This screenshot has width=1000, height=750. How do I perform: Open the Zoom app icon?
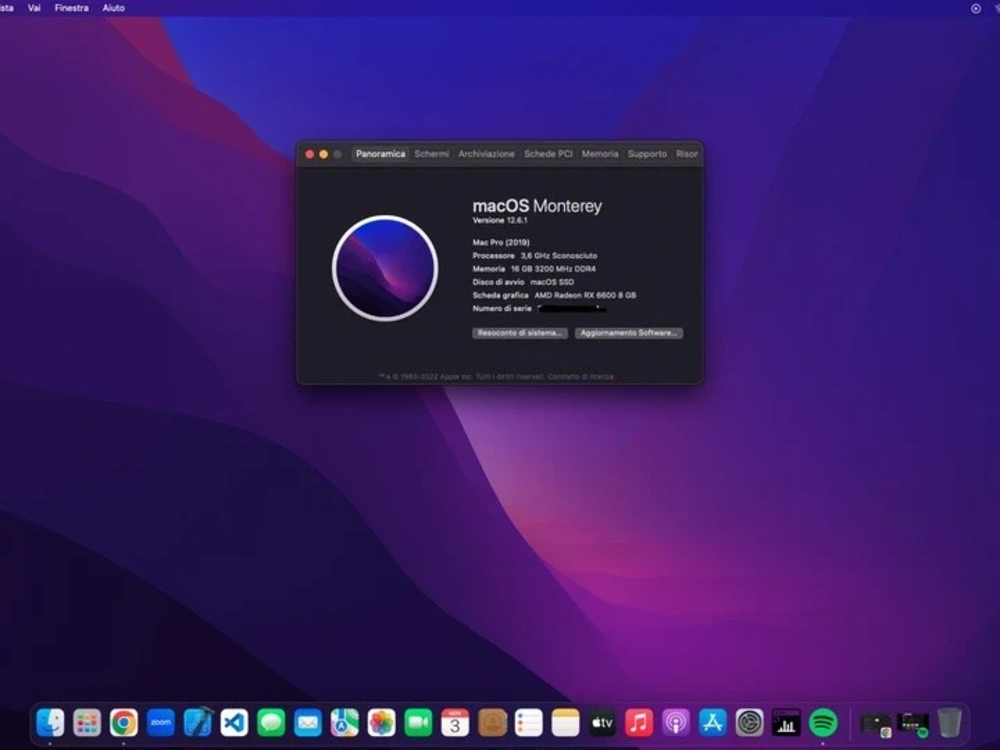click(x=161, y=723)
